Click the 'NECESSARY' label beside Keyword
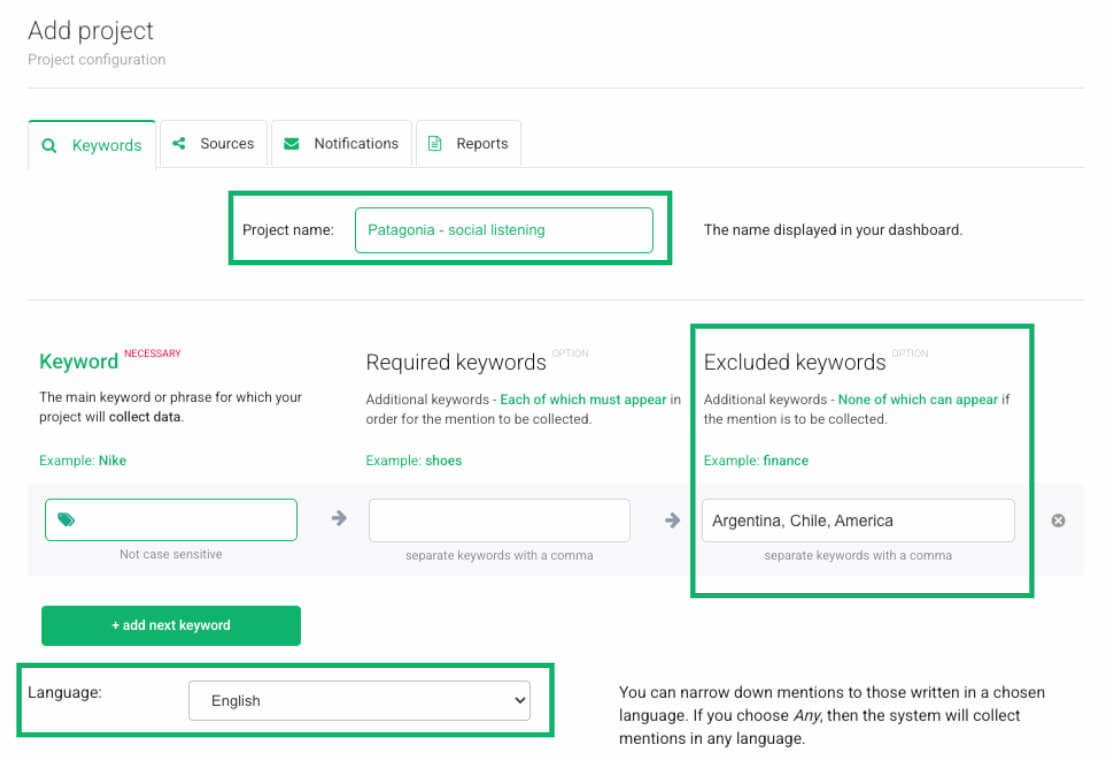The height and width of the screenshot is (758, 1109). pos(153,353)
